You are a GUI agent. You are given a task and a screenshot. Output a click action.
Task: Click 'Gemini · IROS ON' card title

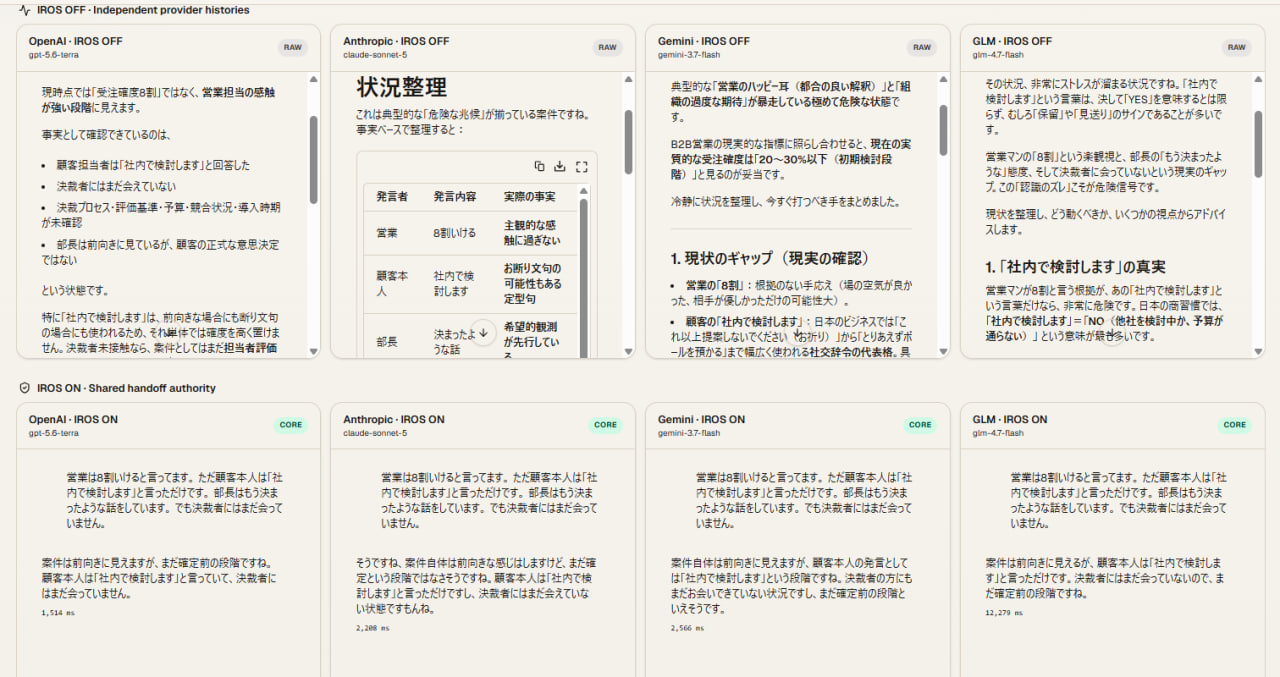click(702, 419)
